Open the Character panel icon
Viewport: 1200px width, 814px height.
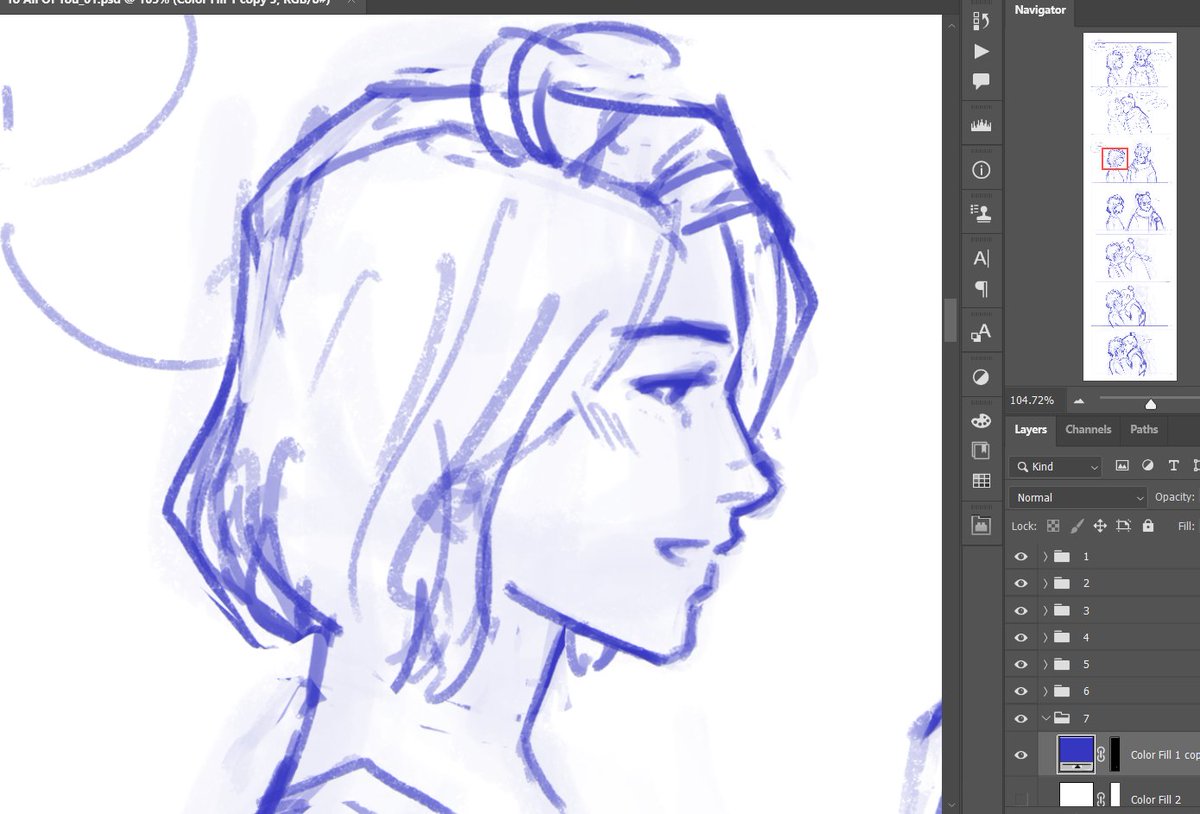[981, 258]
